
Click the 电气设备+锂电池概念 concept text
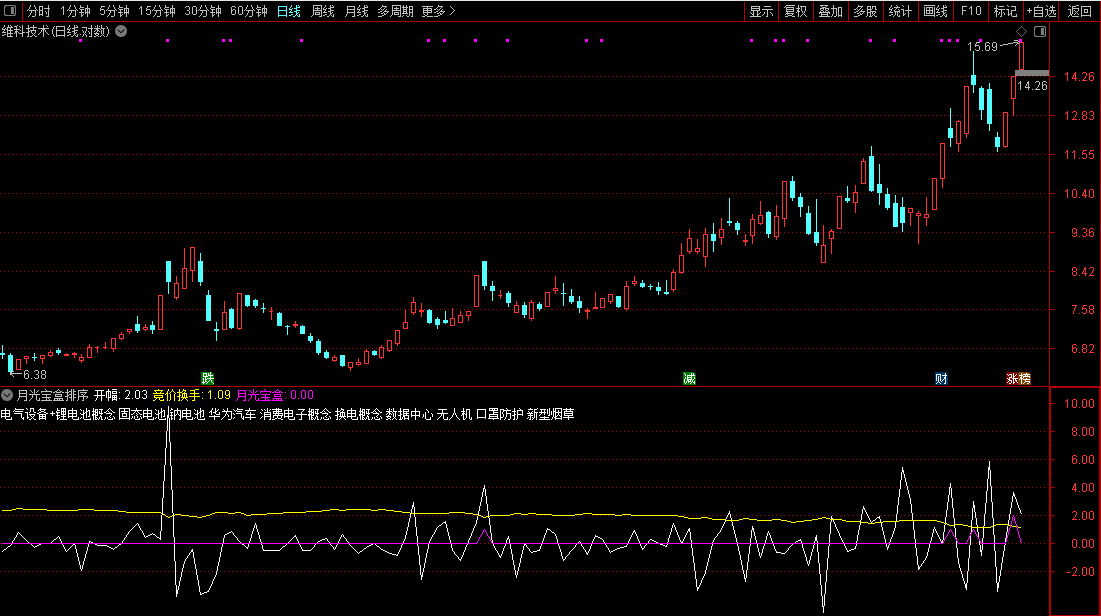click(x=58, y=414)
